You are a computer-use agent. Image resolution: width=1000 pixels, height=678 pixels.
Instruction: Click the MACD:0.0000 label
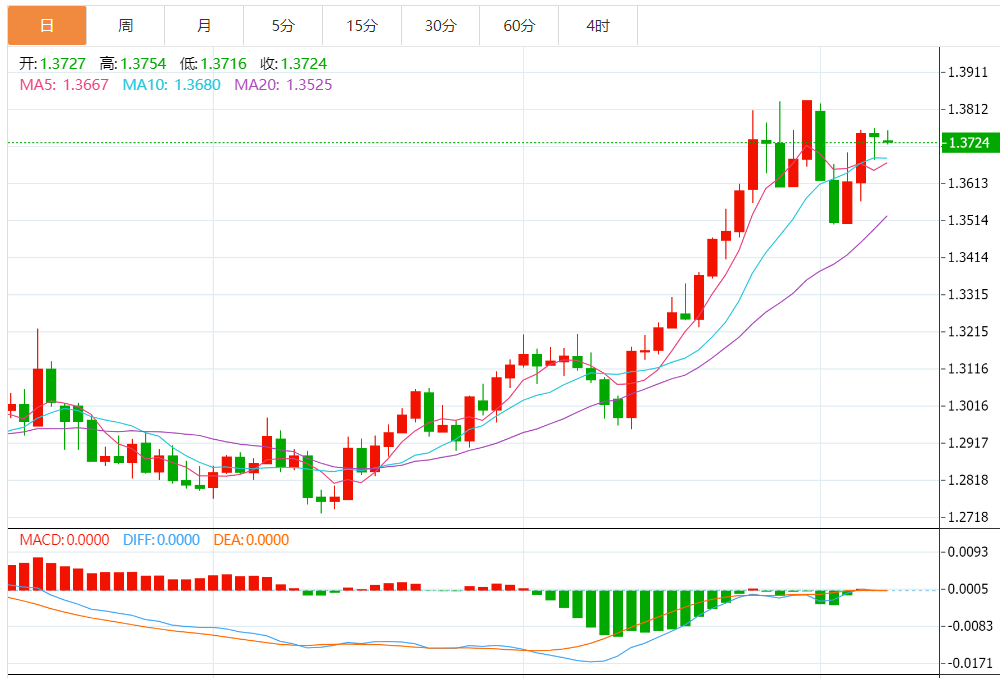[64, 540]
